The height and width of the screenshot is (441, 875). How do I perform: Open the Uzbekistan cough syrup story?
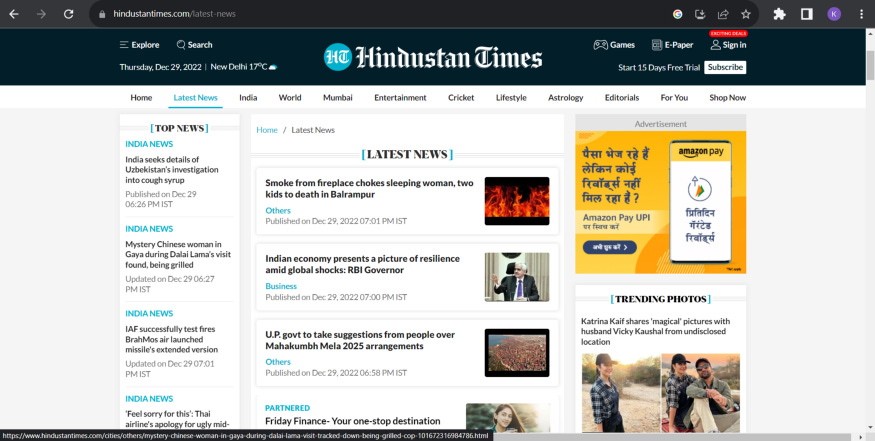point(171,170)
